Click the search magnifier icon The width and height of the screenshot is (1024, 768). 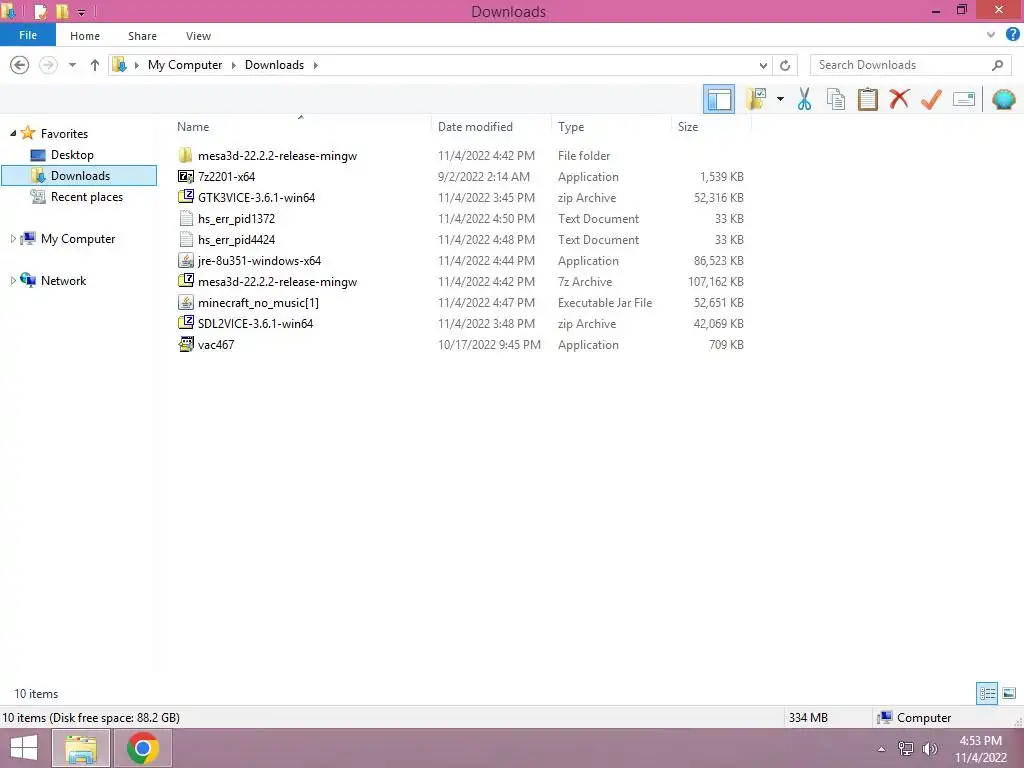point(997,65)
